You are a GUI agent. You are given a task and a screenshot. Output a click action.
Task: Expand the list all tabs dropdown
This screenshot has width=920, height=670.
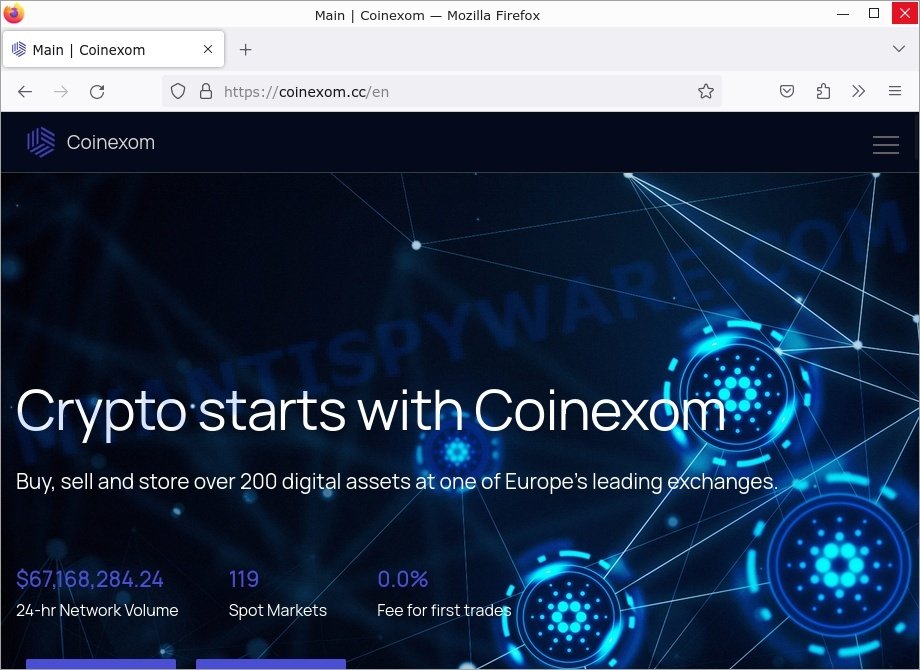pos(898,49)
